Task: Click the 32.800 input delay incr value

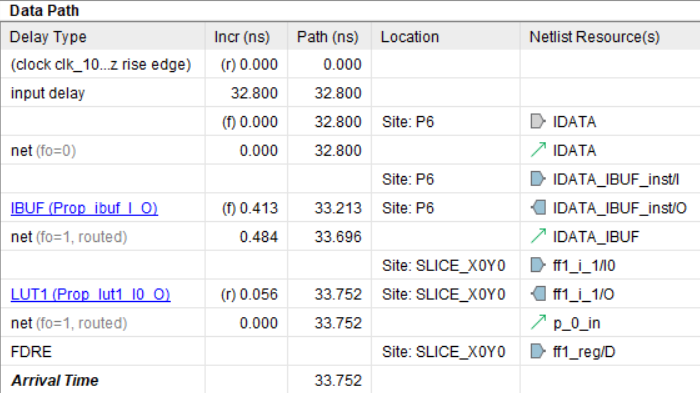Action: point(254,93)
